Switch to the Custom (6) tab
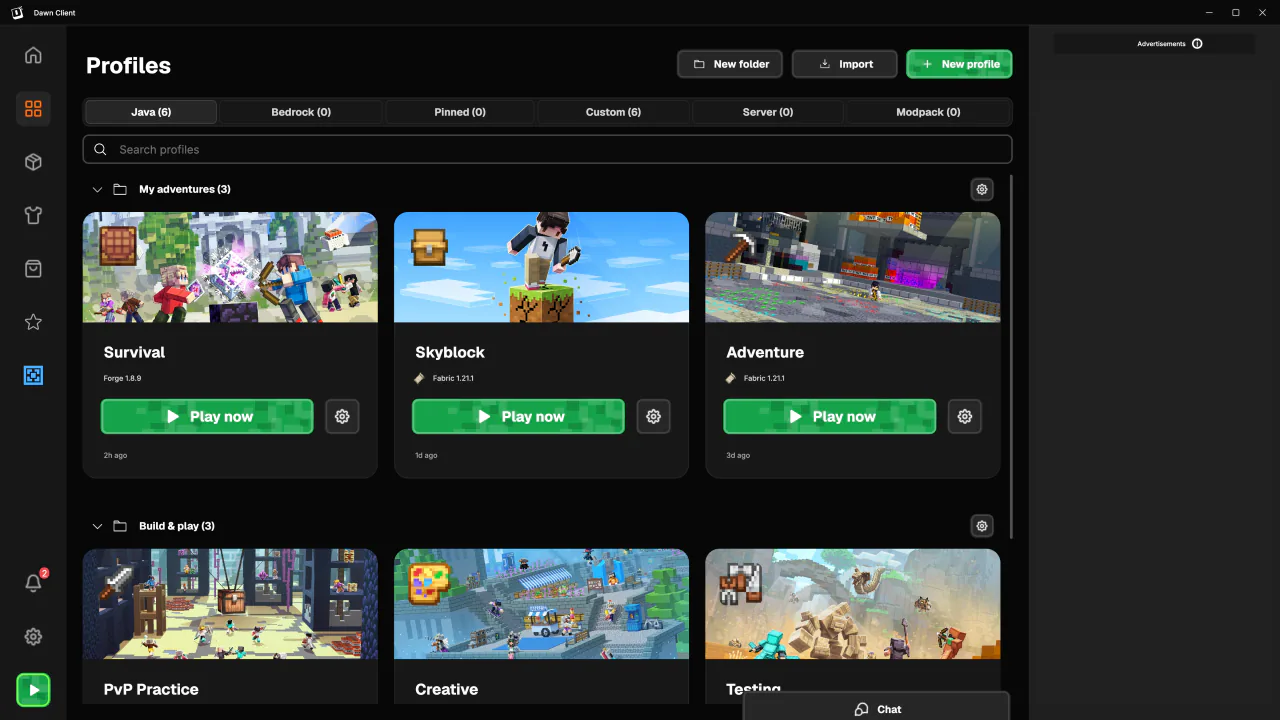 point(613,112)
